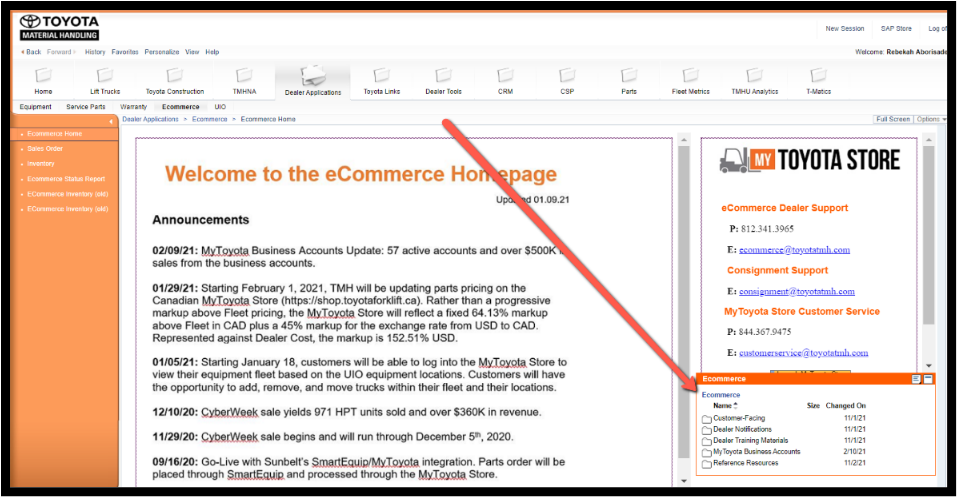Switch to the Warranty tab

click(x=133, y=107)
